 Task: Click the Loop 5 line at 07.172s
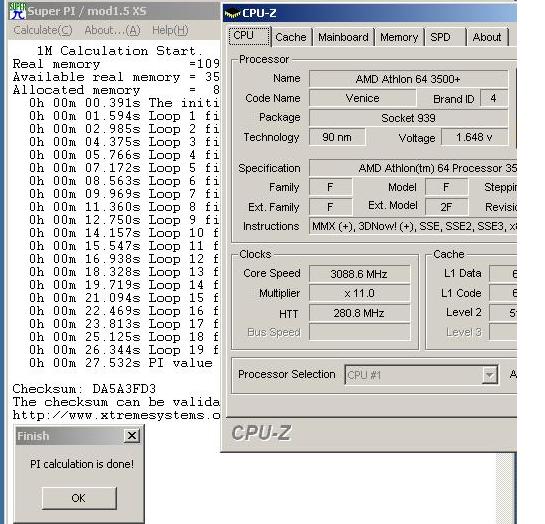pos(124,168)
